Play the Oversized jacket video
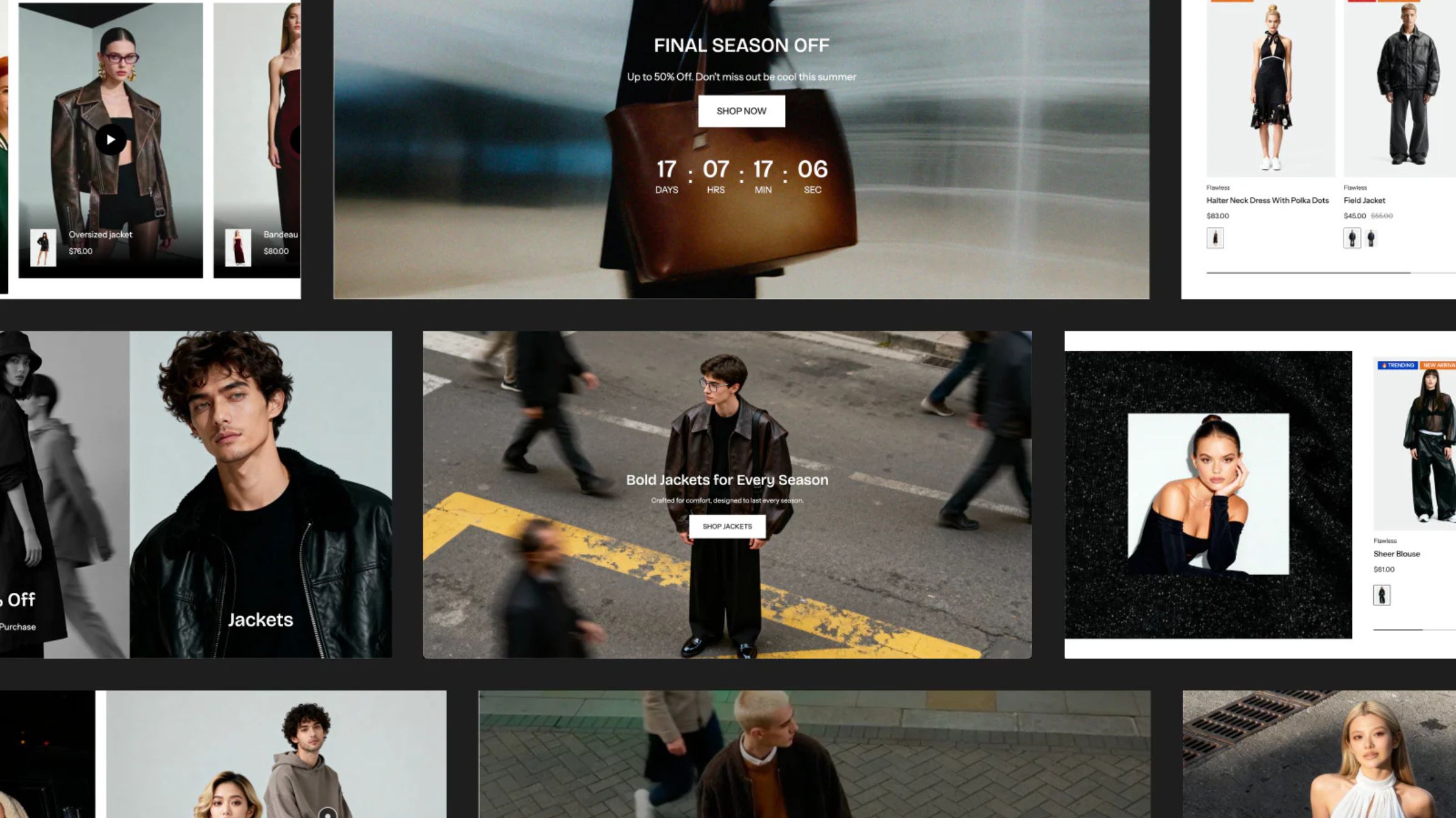The image size is (1456, 818). [110, 140]
